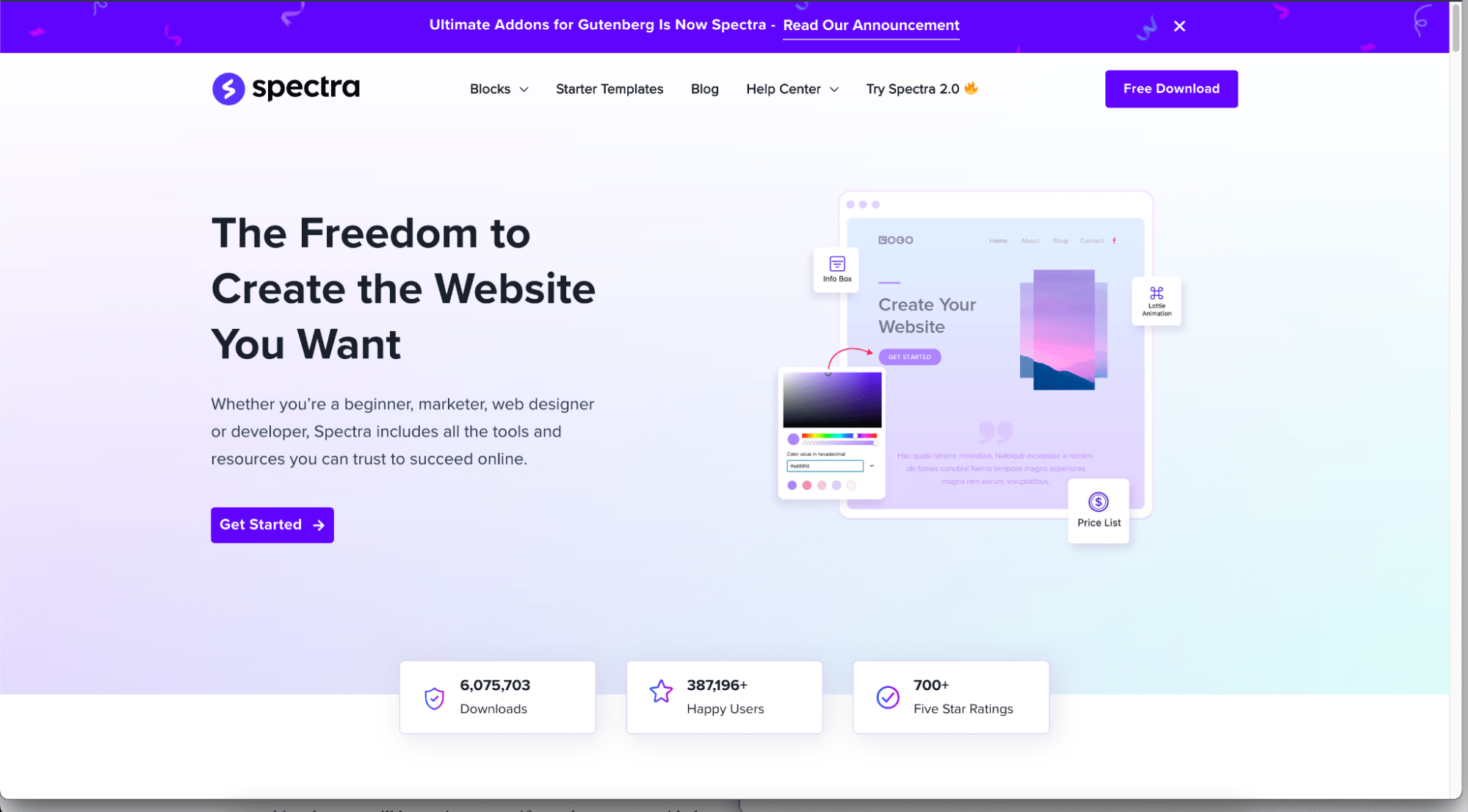Click the Blog menu item
1468x812 pixels.
(705, 88)
